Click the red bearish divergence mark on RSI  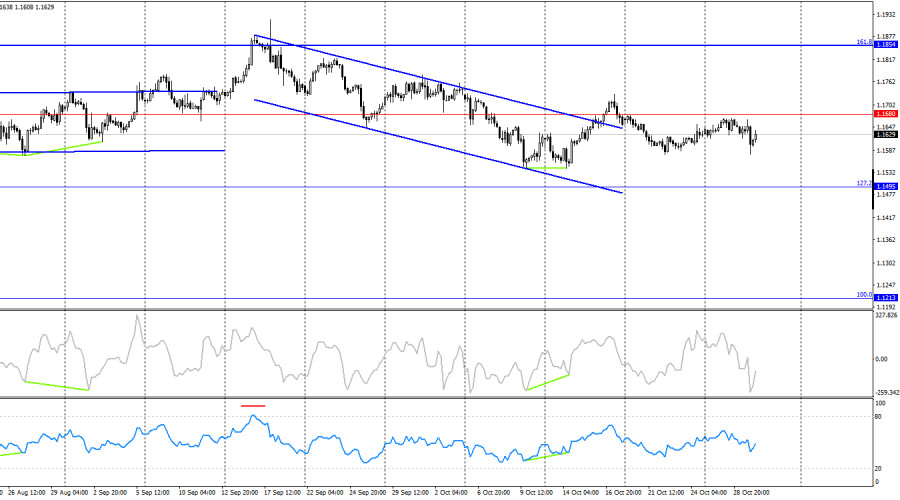253,406
